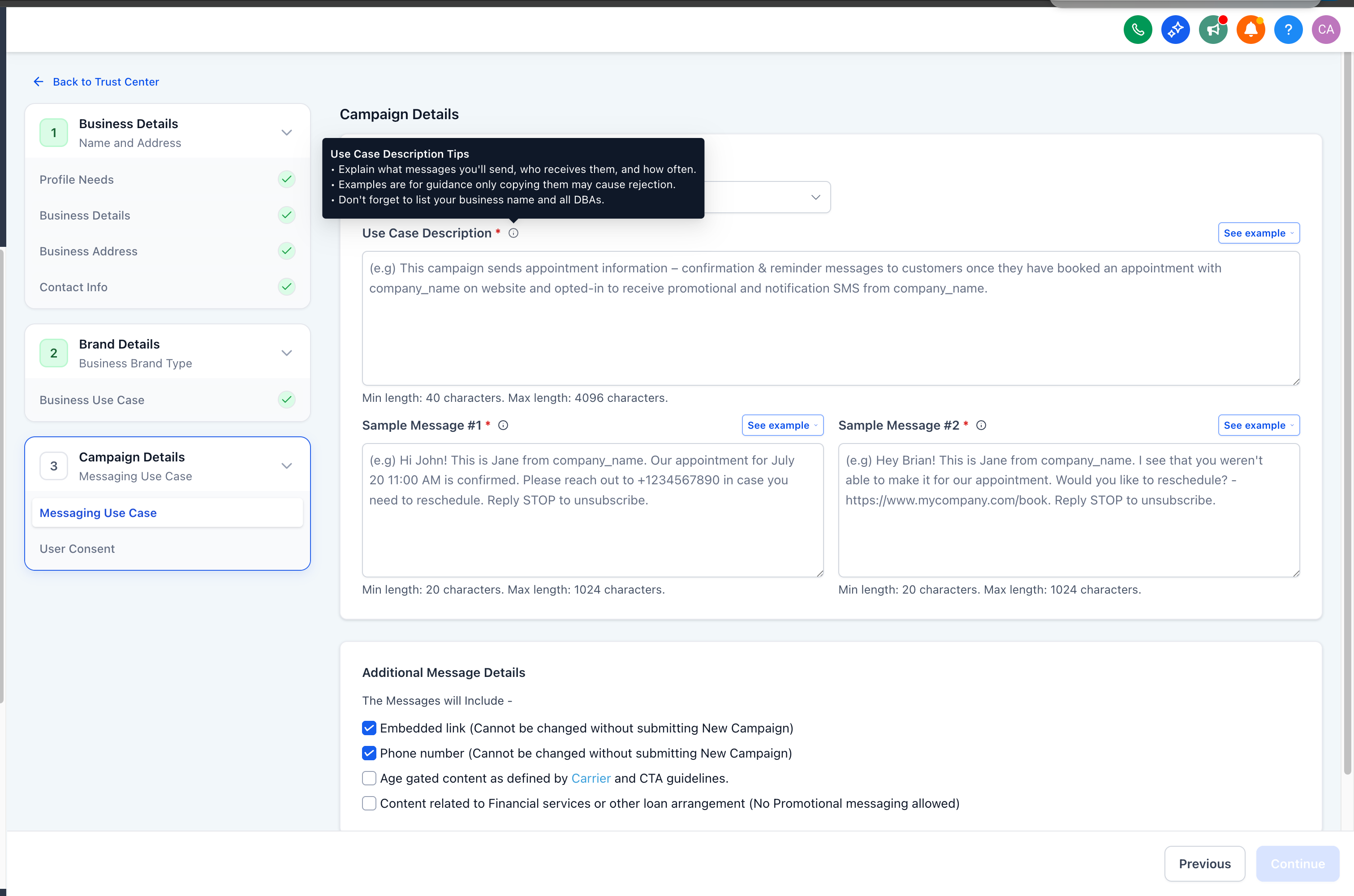Open See example dropdown for Sample Message #1
Viewport: 1354px width, 896px height.
click(x=782, y=425)
